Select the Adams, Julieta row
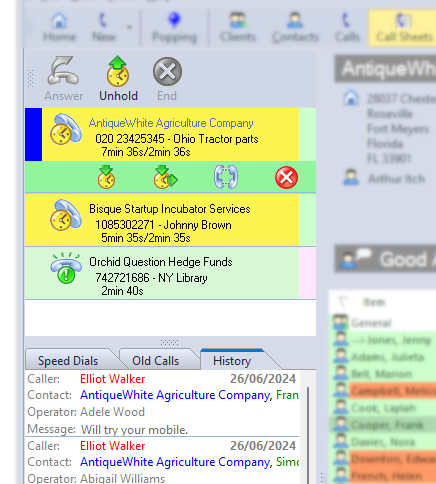The height and width of the screenshot is (484, 436). point(383,357)
